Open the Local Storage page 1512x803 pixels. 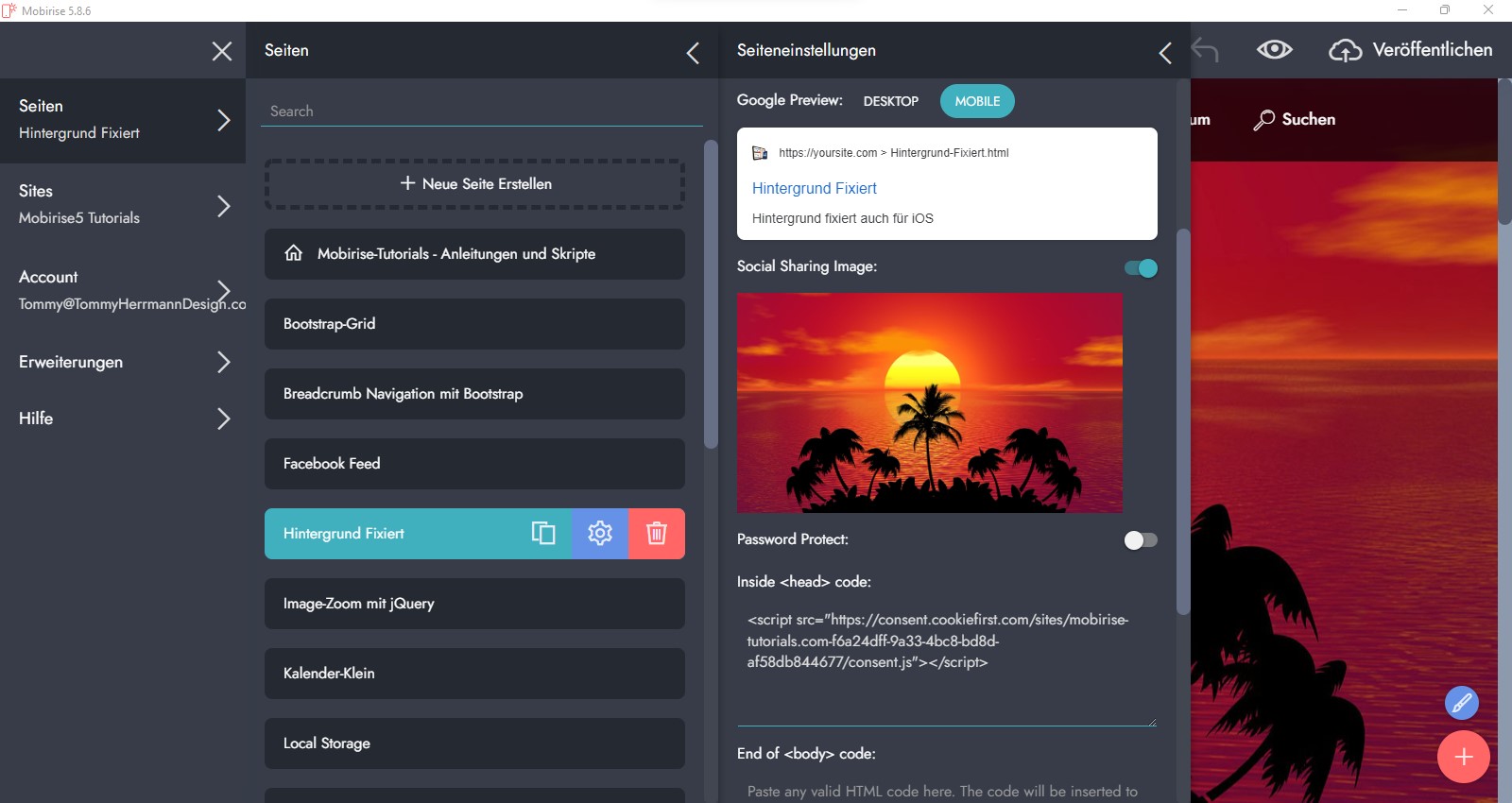[474, 743]
